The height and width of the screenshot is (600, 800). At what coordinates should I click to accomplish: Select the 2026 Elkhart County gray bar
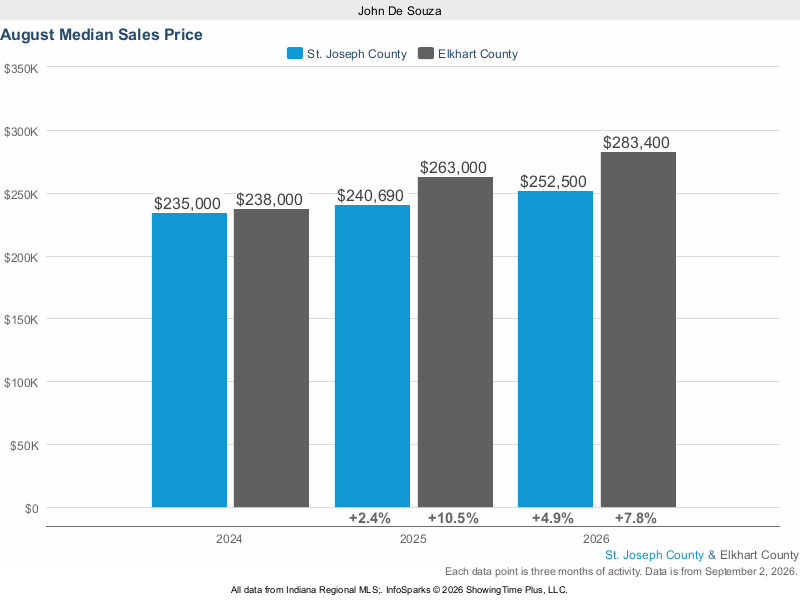(x=638, y=330)
